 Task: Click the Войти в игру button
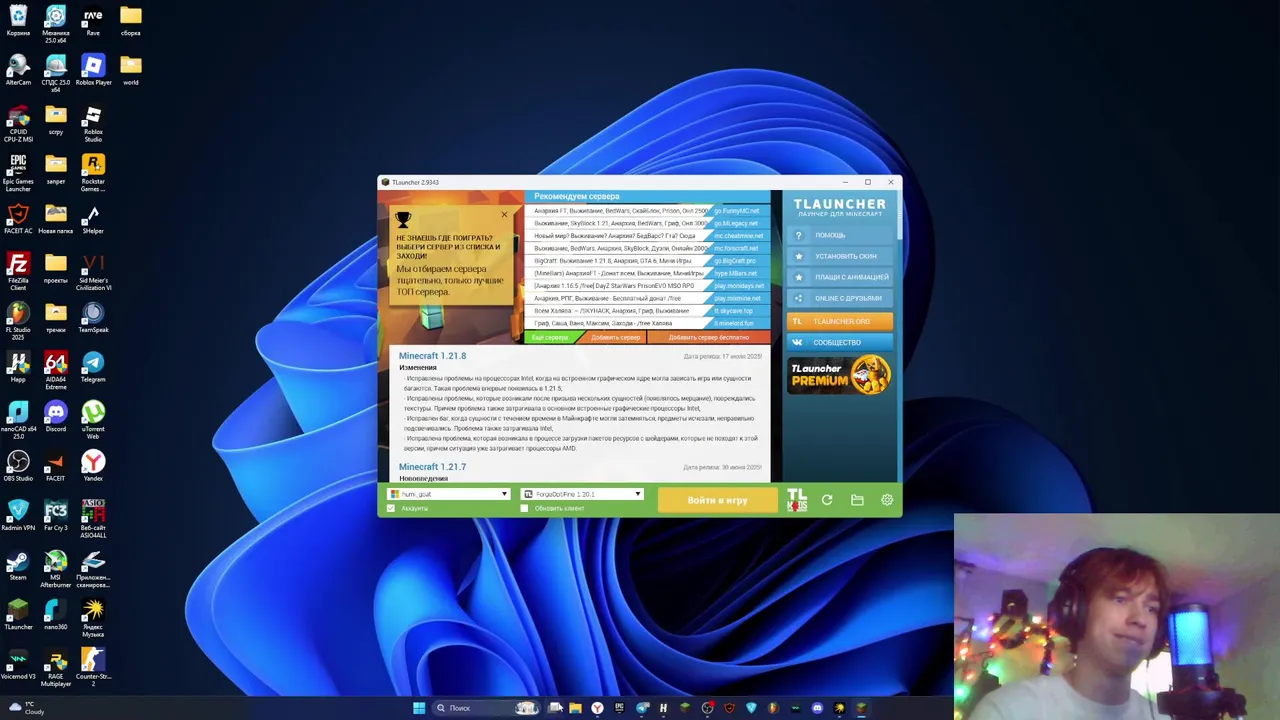tap(717, 500)
